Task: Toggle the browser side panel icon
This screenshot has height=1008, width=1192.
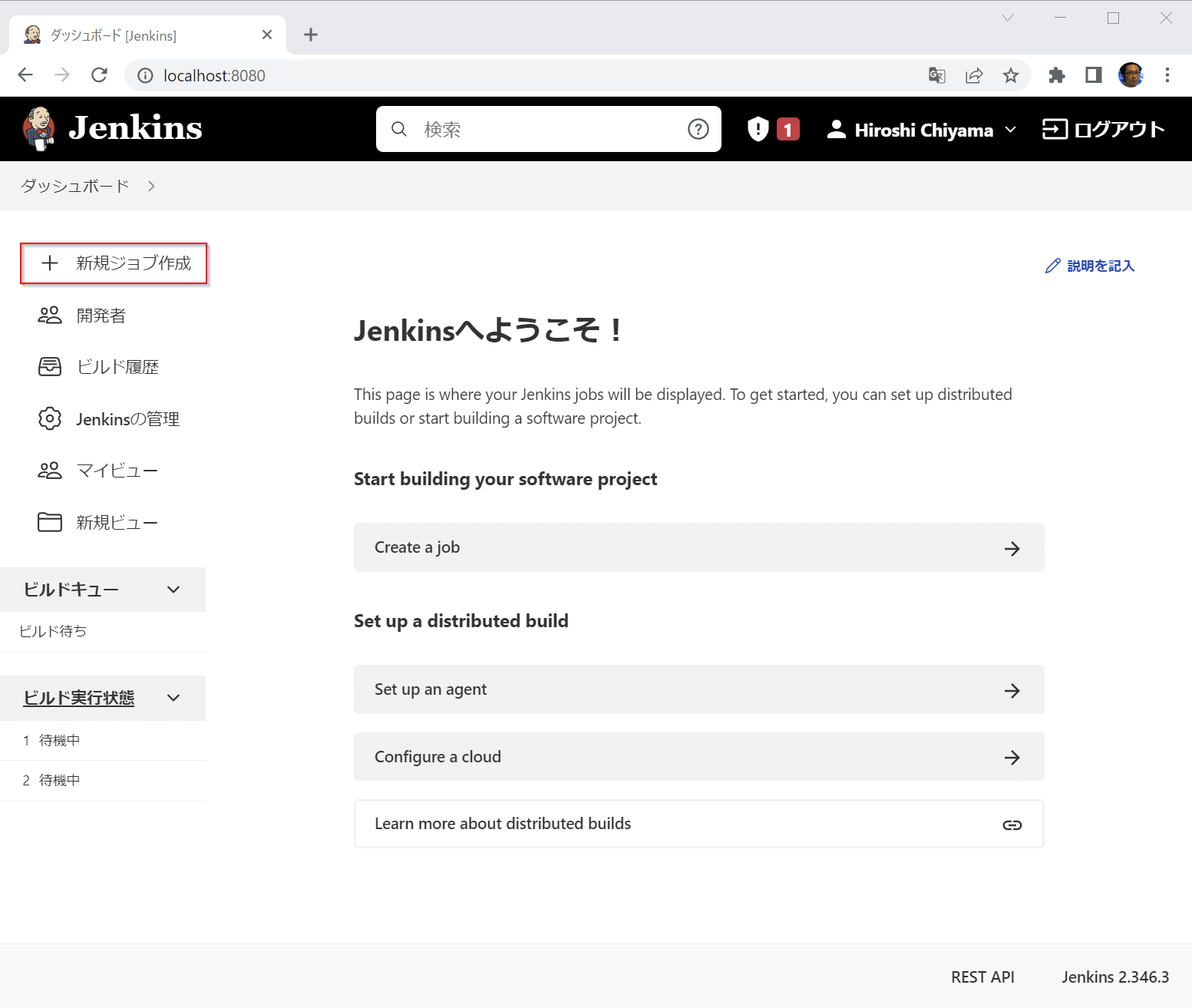Action: [1093, 75]
